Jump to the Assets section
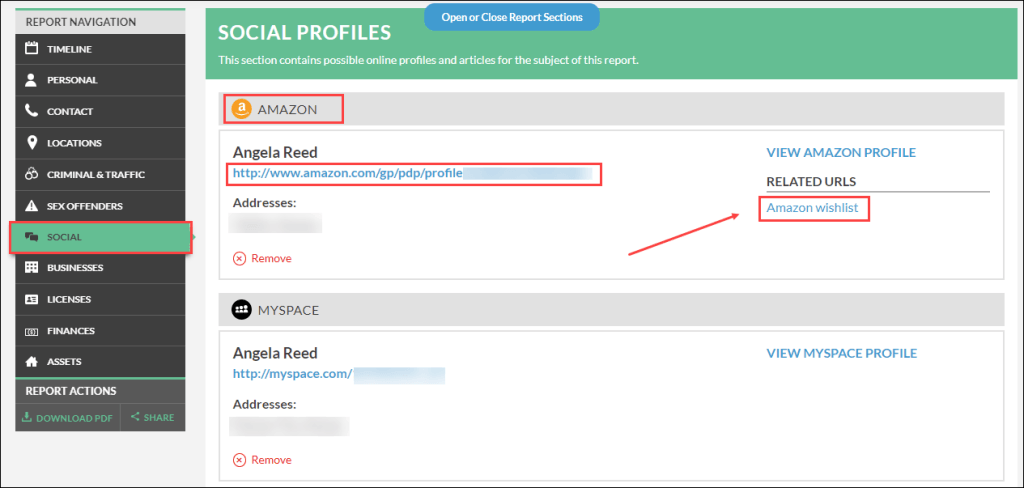The height and width of the screenshot is (488, 1024). click(x=101, y=361)
